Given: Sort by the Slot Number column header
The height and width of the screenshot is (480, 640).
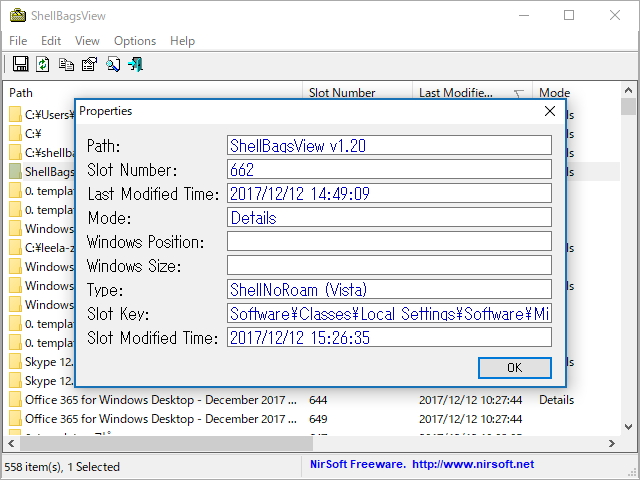Looking at the screenshot, I should [358, 93].
